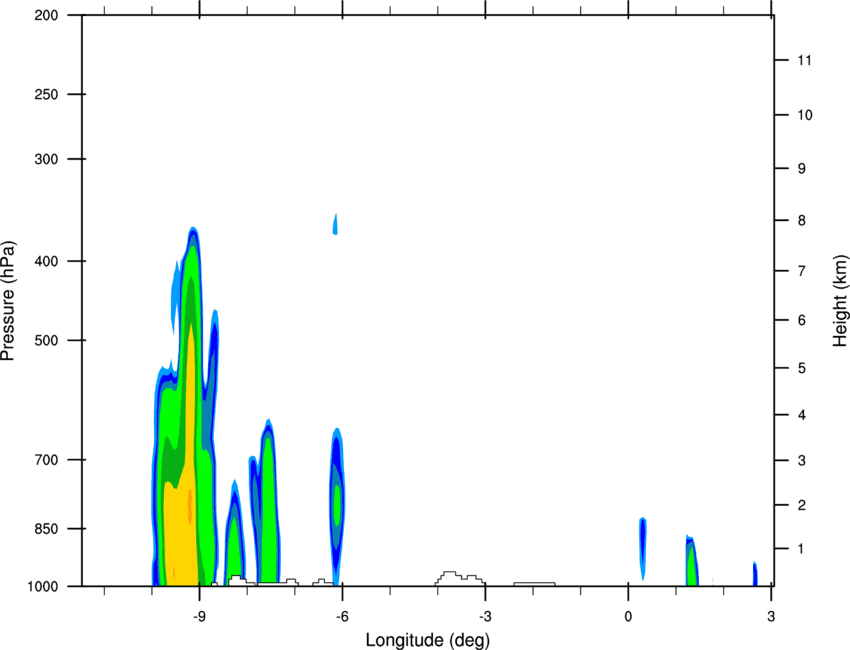Screen dimensions: 850x650
Task: Click the 2 km height label
Action: tap(802, 505)
